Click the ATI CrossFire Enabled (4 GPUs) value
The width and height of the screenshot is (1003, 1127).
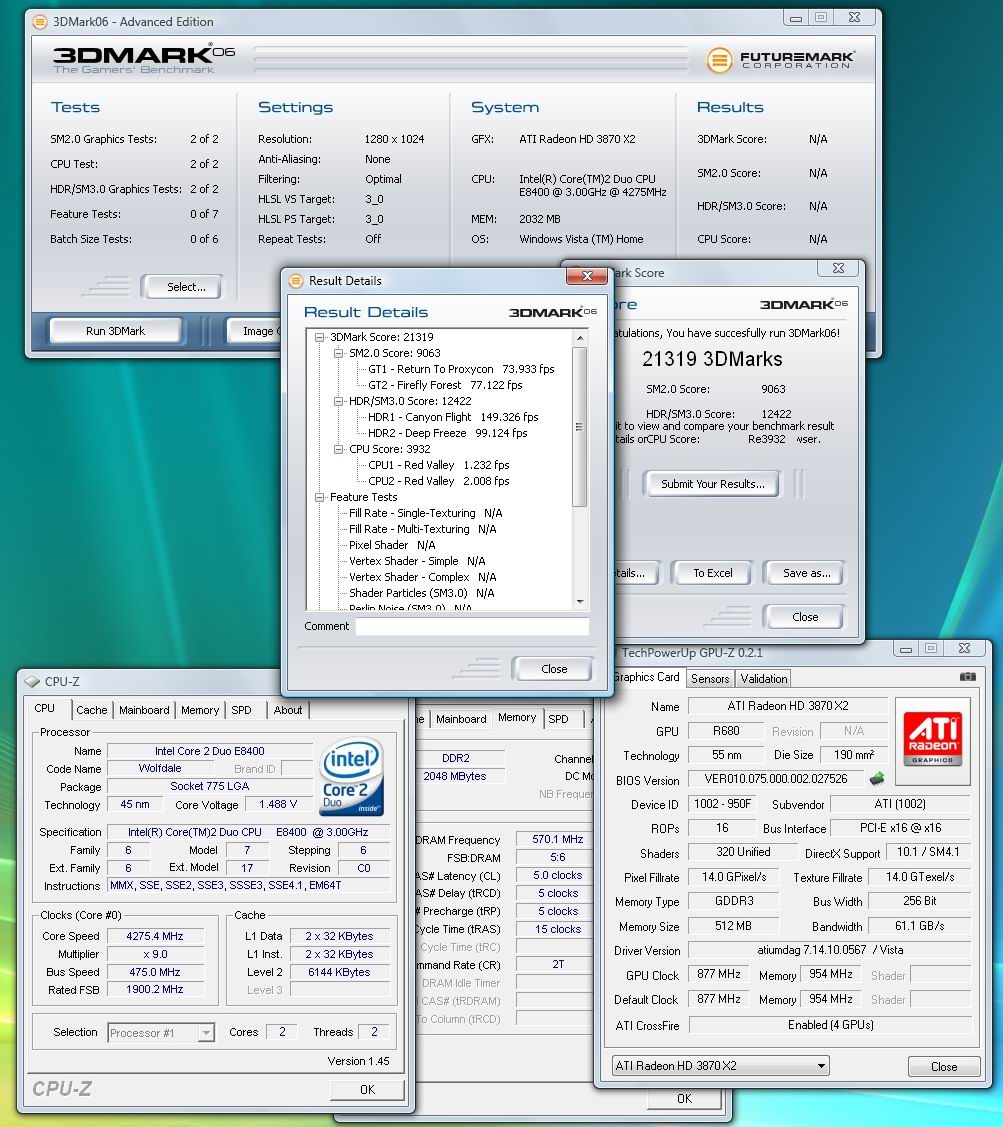coord(830,1024)
